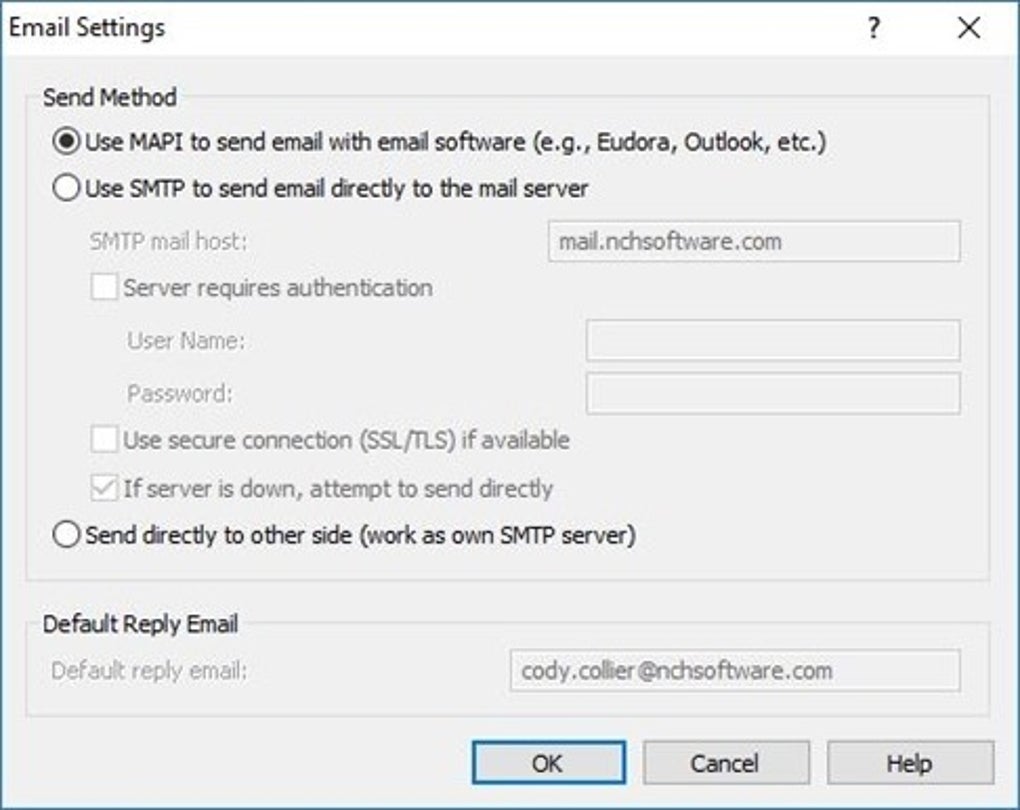The image size is (1020, 810).
Task: Open Help from the dialog buttons
Action: pos(911,763)
